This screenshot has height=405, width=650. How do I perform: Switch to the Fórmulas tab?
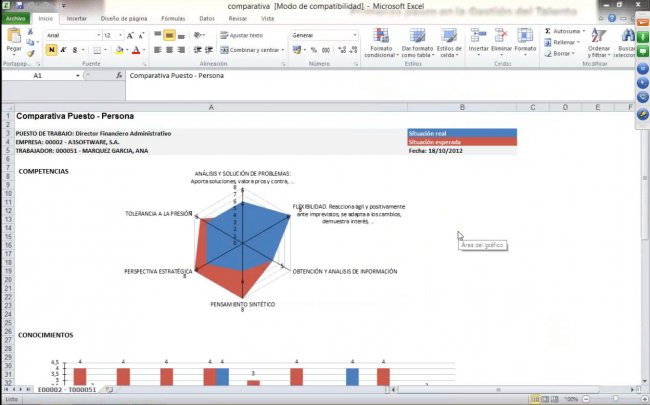pos(173,19)
